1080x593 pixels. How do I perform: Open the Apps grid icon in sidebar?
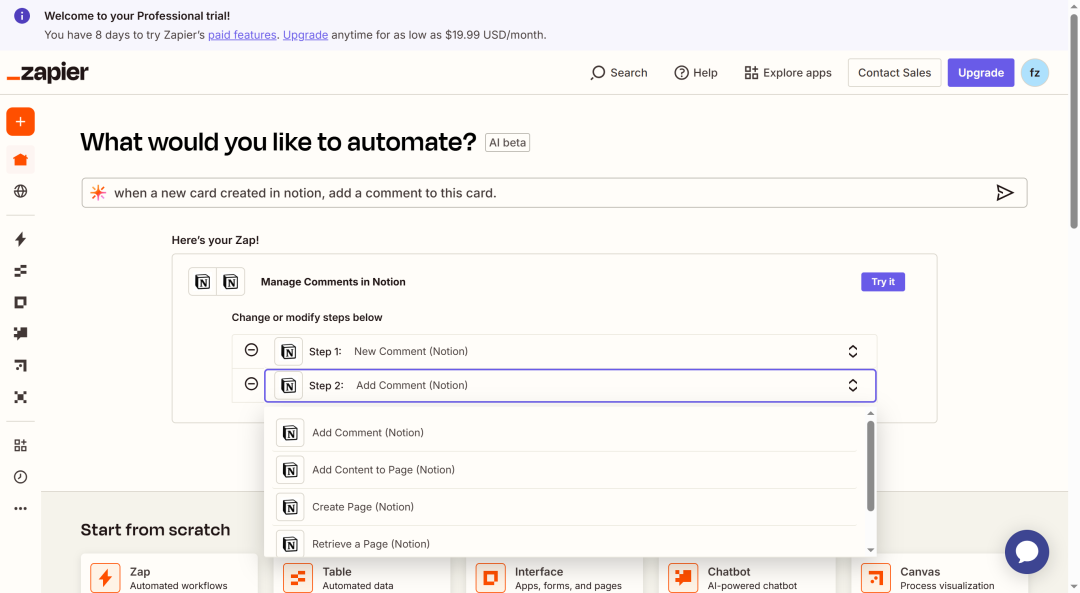21,446
